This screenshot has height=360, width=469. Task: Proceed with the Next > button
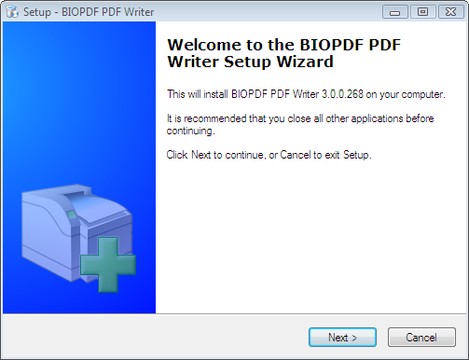[342, 337]
